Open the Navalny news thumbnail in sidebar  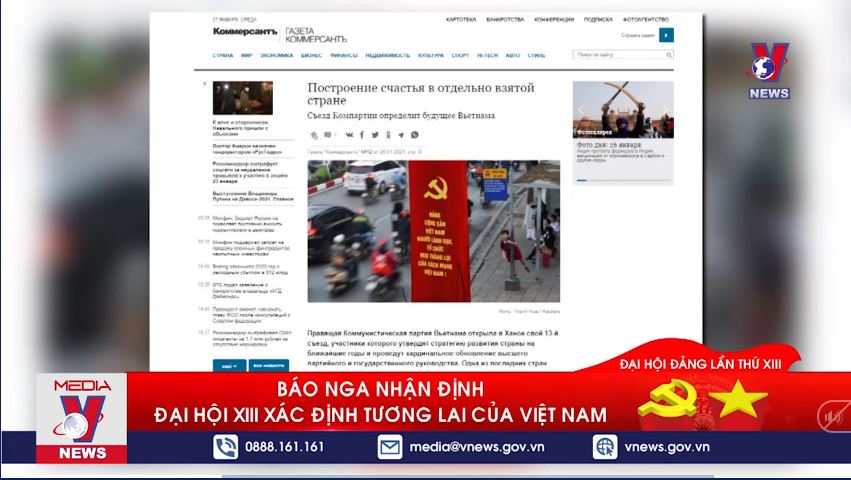pos(243,98)
